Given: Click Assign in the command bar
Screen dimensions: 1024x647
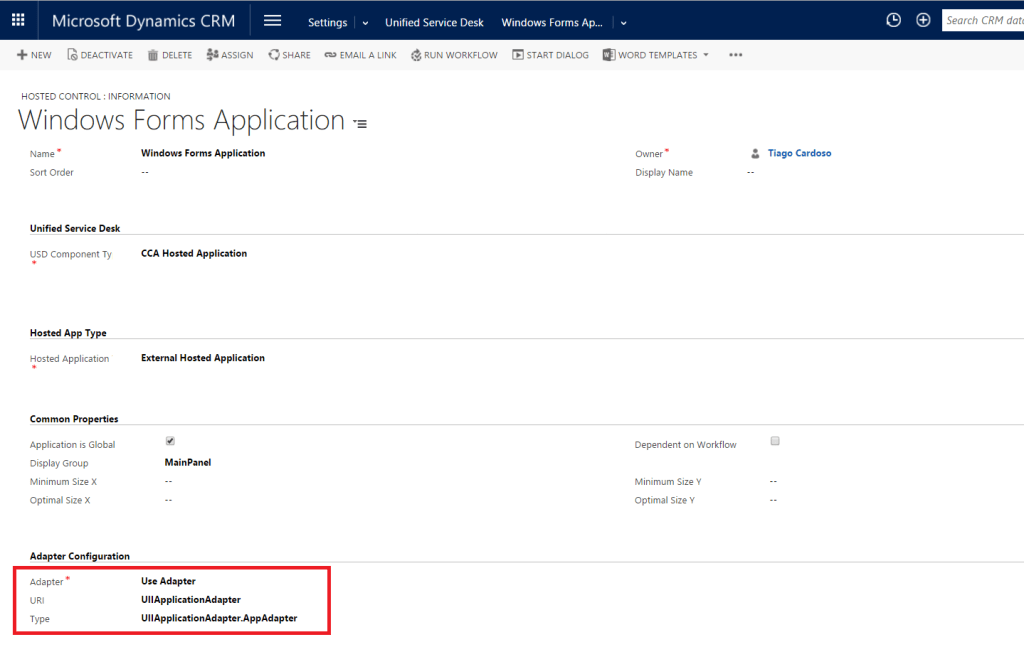Looking at the screenshot, I should 229,55.
